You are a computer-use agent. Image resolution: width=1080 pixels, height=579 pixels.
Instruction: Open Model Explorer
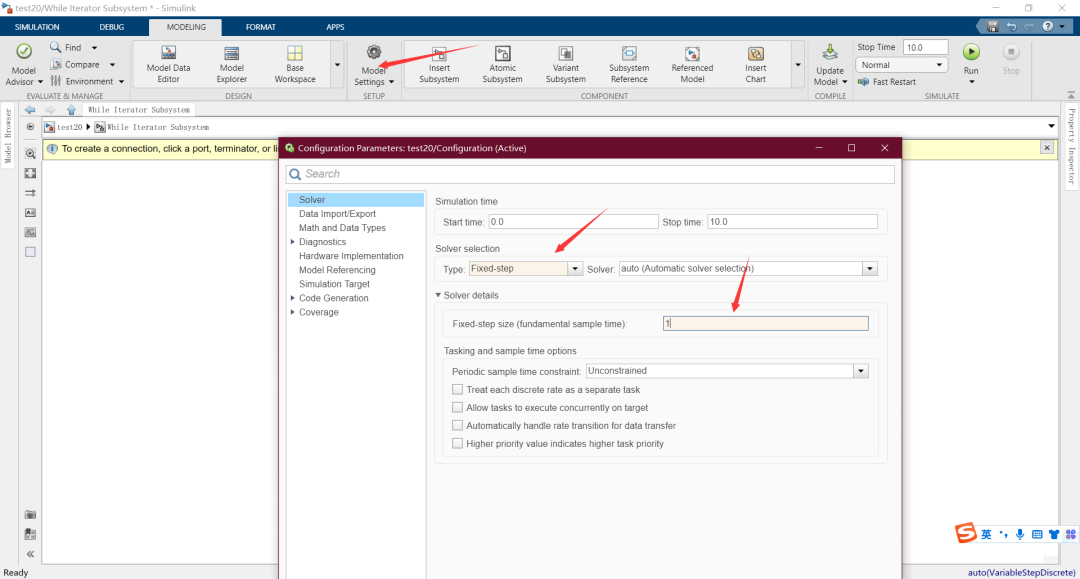pyautogui.click(x=231, y=64)
